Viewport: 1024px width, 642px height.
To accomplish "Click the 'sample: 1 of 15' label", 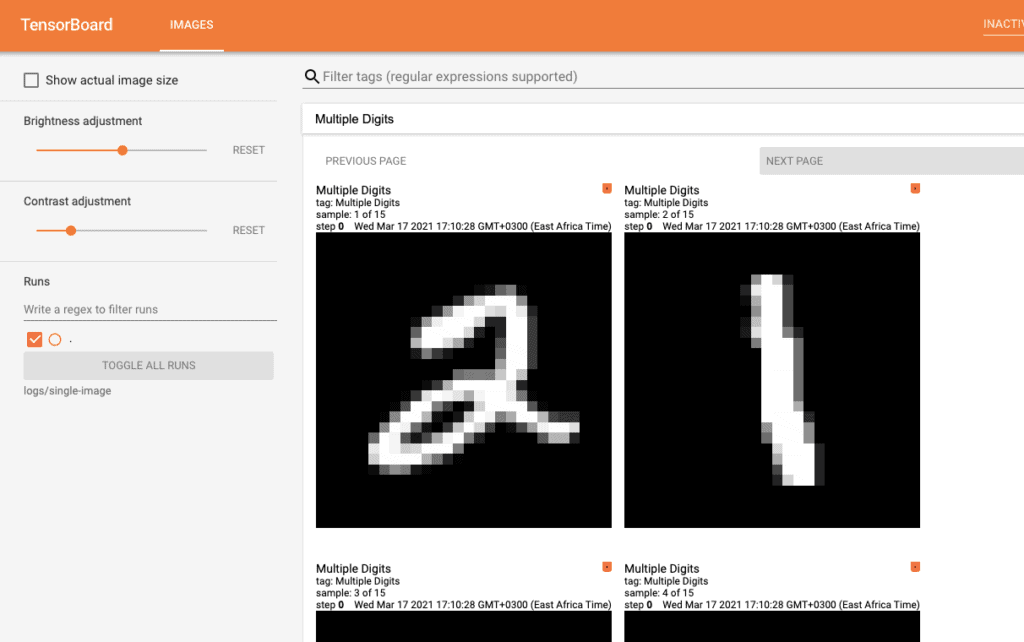I will pos(351,214).
